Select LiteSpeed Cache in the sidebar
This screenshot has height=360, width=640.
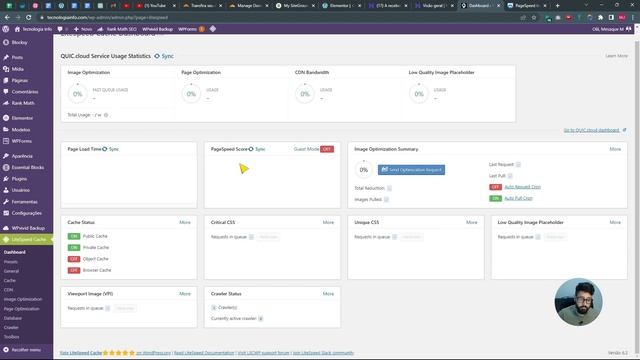(27, 239)
